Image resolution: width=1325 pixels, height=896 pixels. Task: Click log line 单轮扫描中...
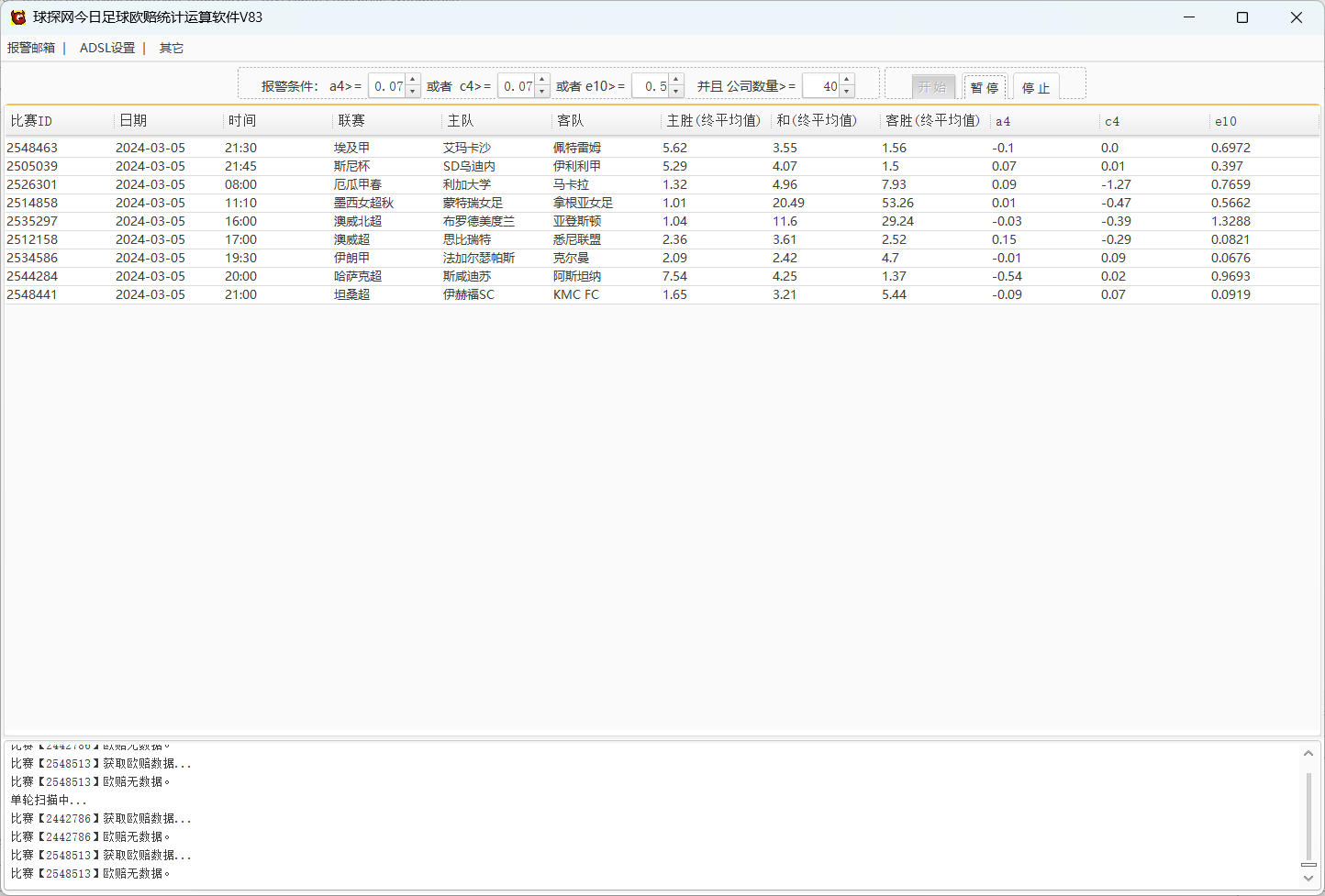point(49,800)
